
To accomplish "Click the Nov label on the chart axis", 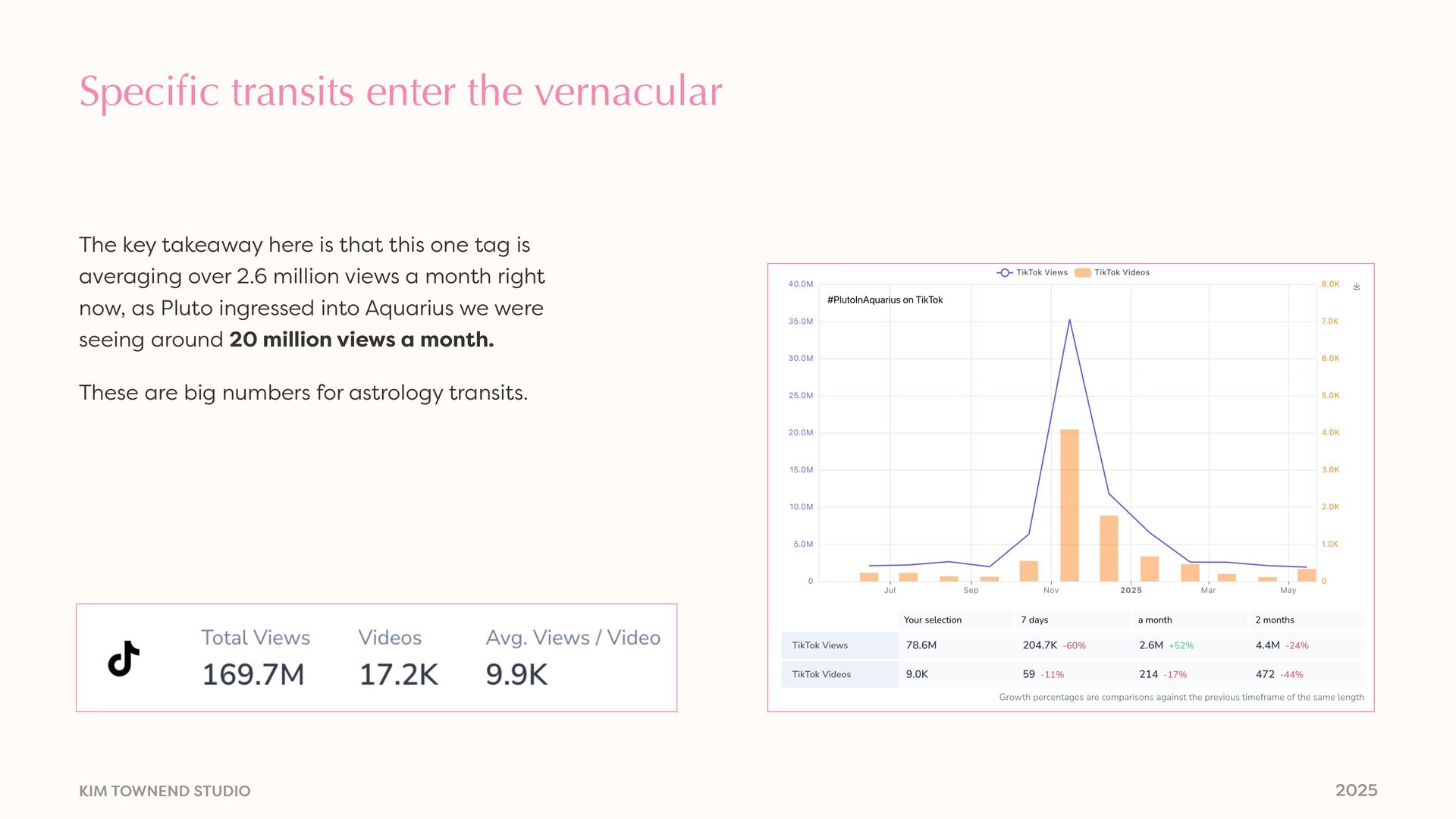I will (x=1050, y=590).
